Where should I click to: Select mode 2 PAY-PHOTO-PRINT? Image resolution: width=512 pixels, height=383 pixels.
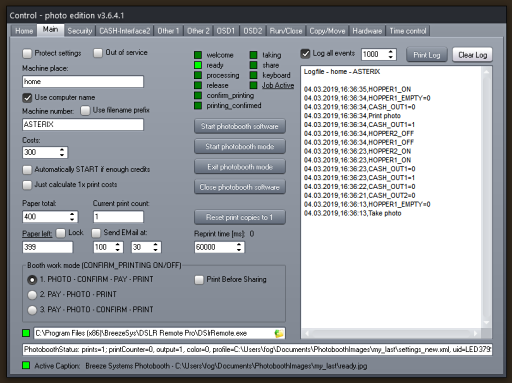click(x=32, y=295)
